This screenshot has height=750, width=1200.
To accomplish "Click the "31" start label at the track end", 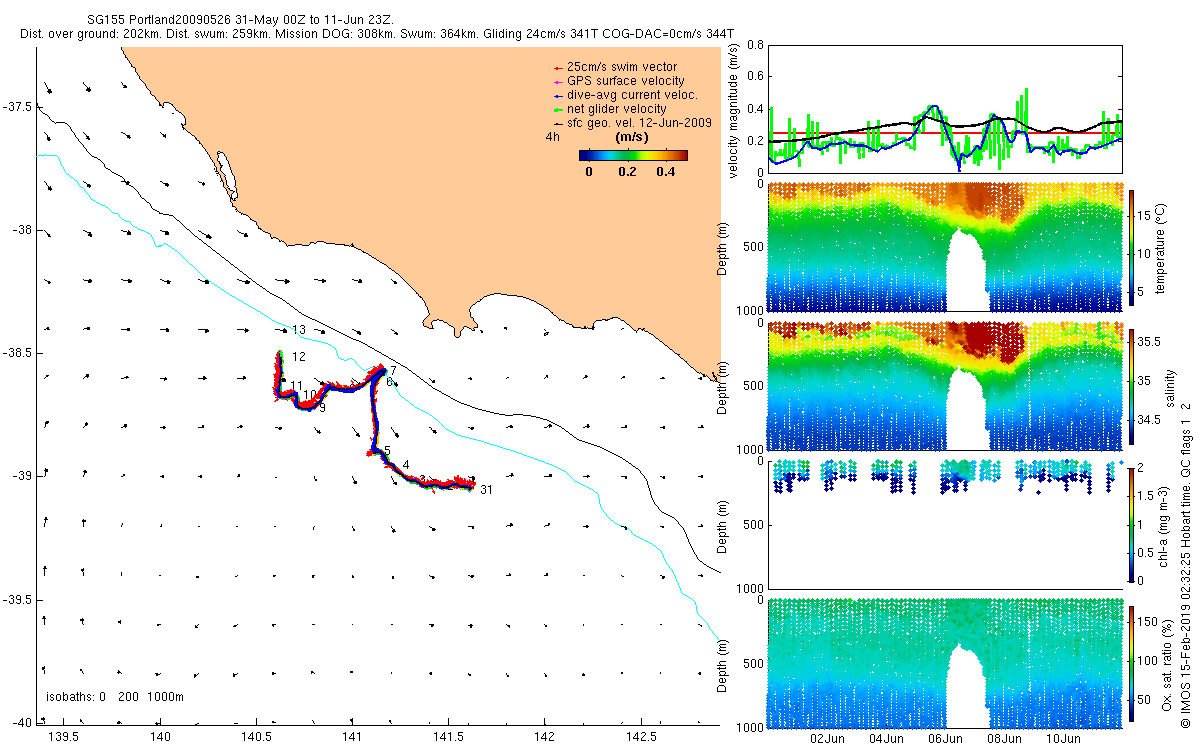I will 487,490.
